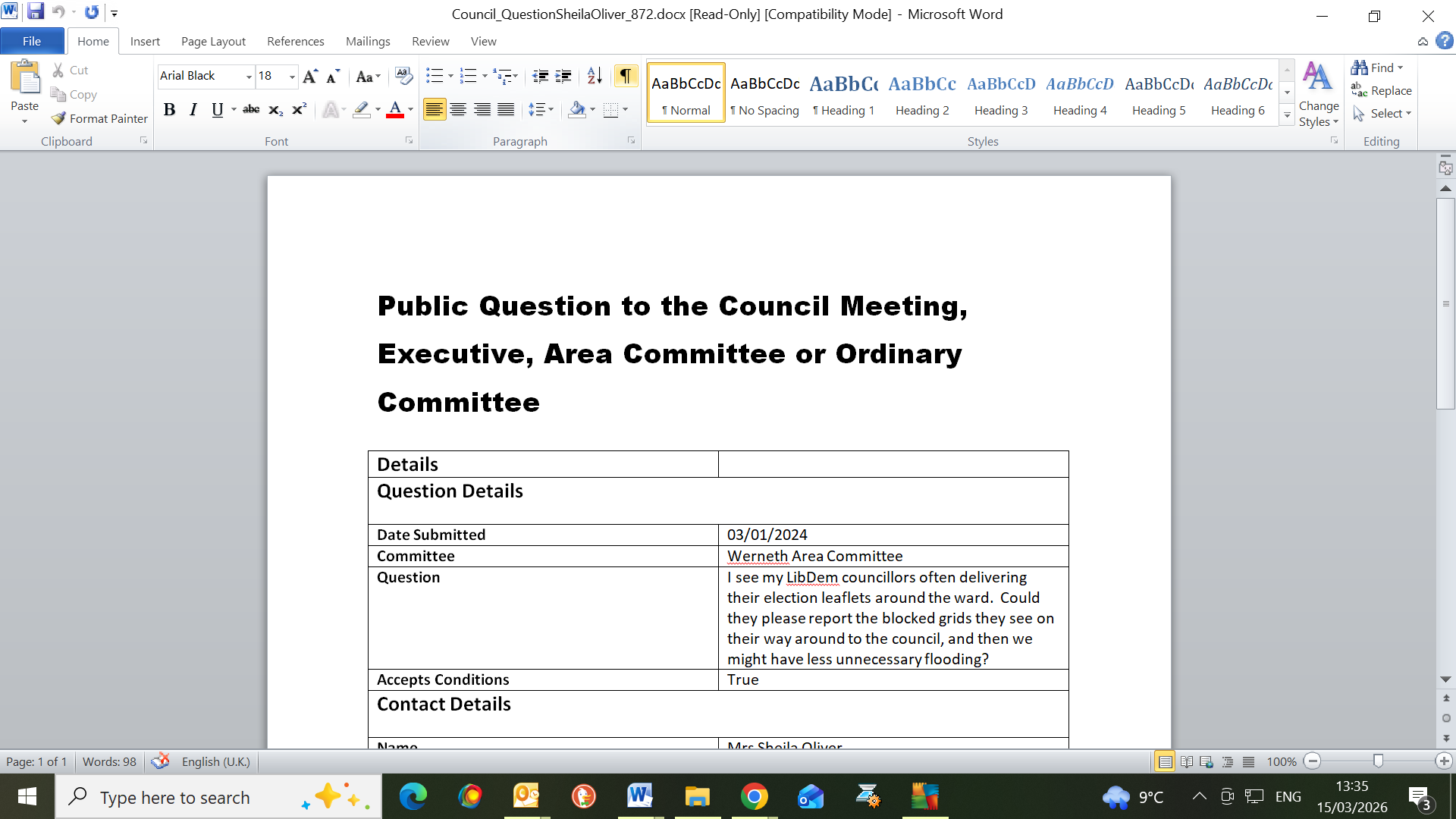Toggle Italic formatting
1456x819 pixels.
(x=193, y=110)
